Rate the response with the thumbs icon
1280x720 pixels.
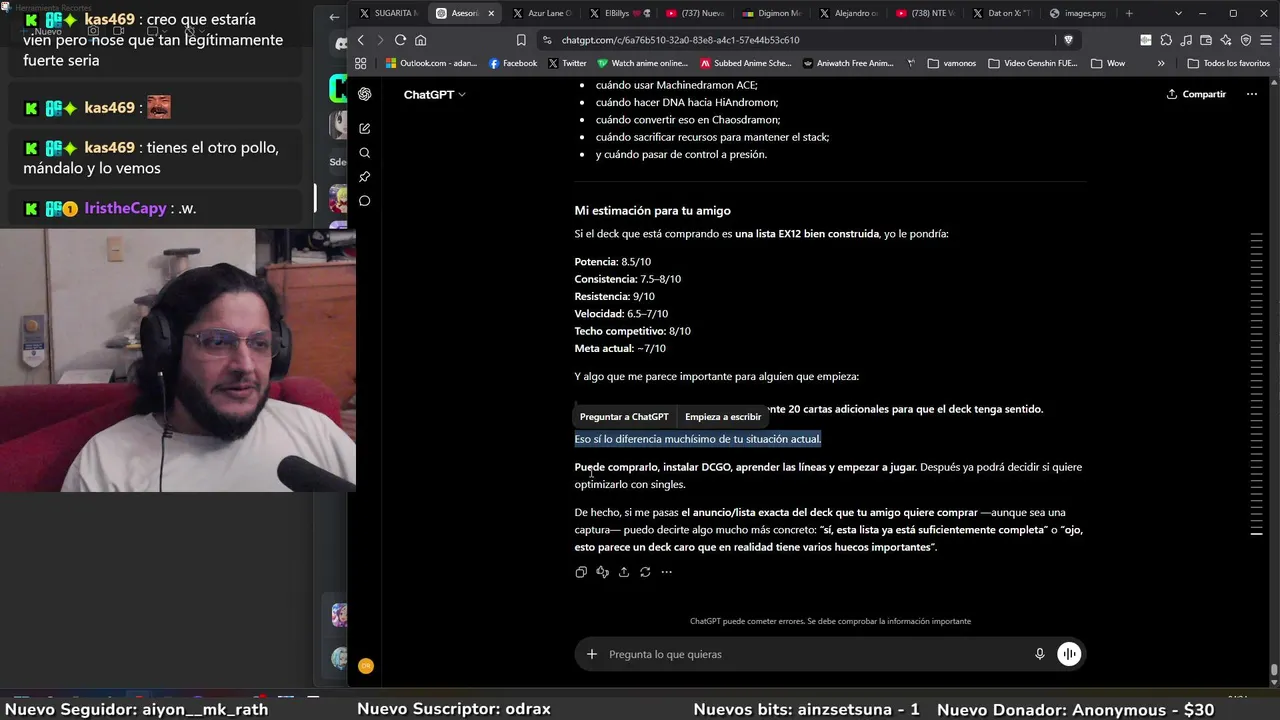point(602,572)
